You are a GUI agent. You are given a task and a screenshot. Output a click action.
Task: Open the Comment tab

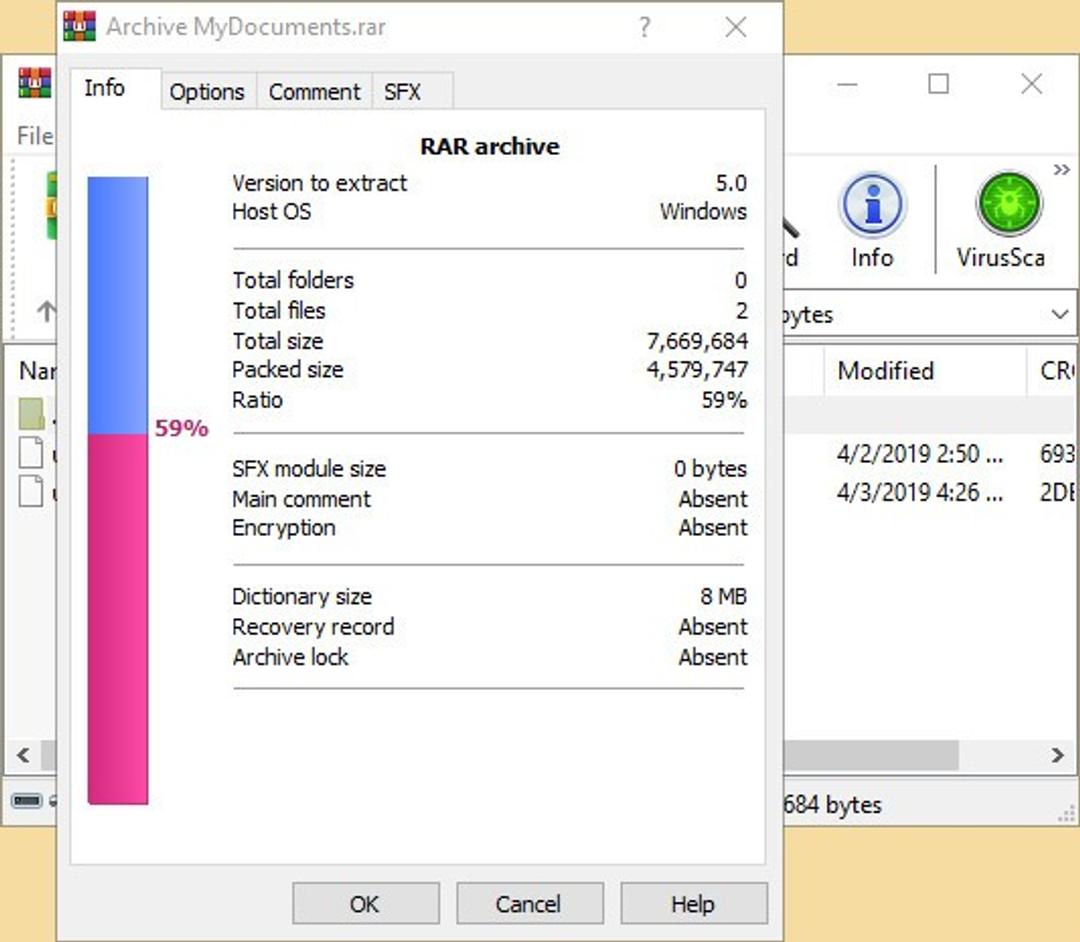point(313,91)
